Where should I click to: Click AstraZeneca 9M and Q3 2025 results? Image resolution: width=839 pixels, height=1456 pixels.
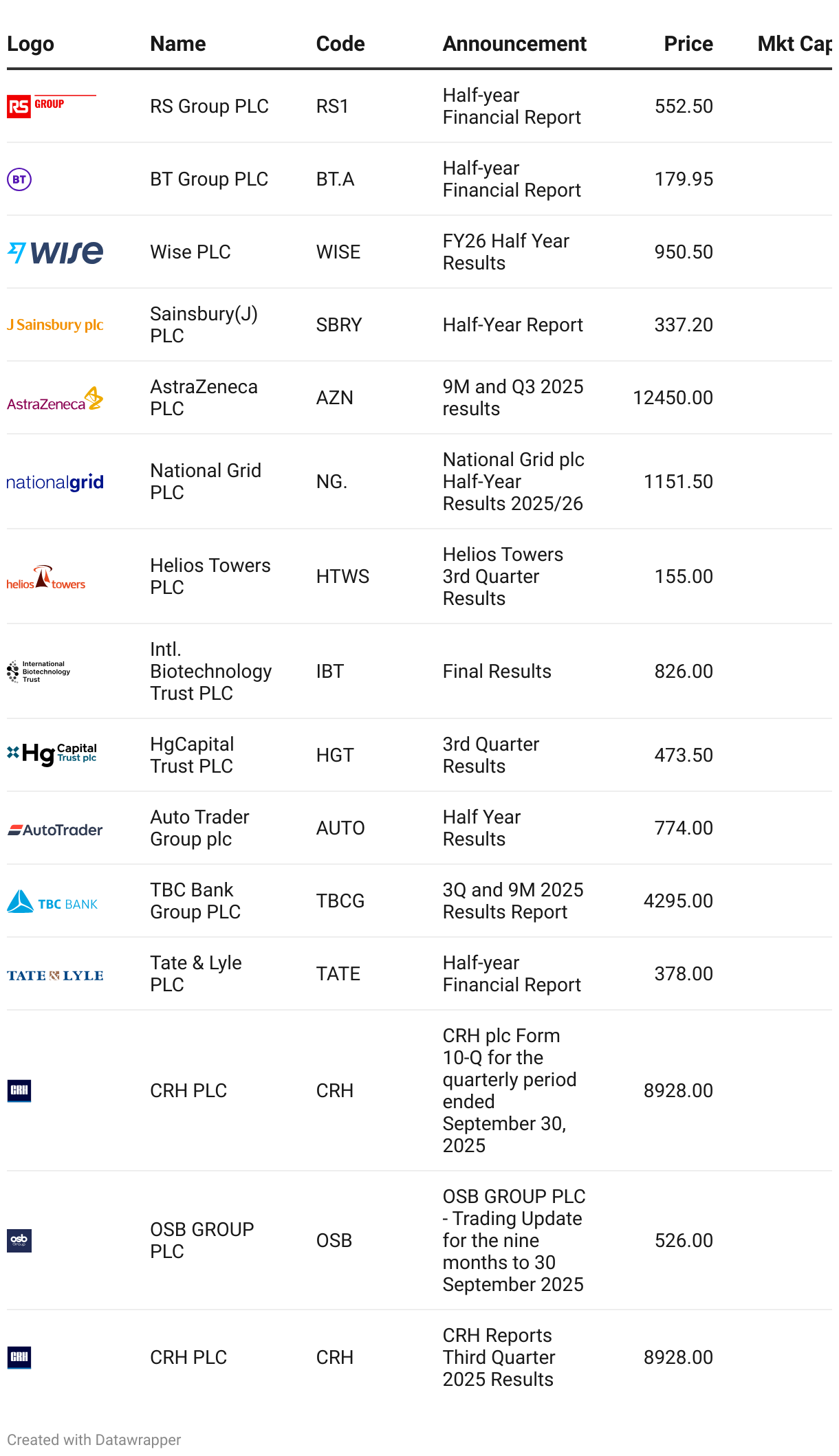(x=512, y=398)
